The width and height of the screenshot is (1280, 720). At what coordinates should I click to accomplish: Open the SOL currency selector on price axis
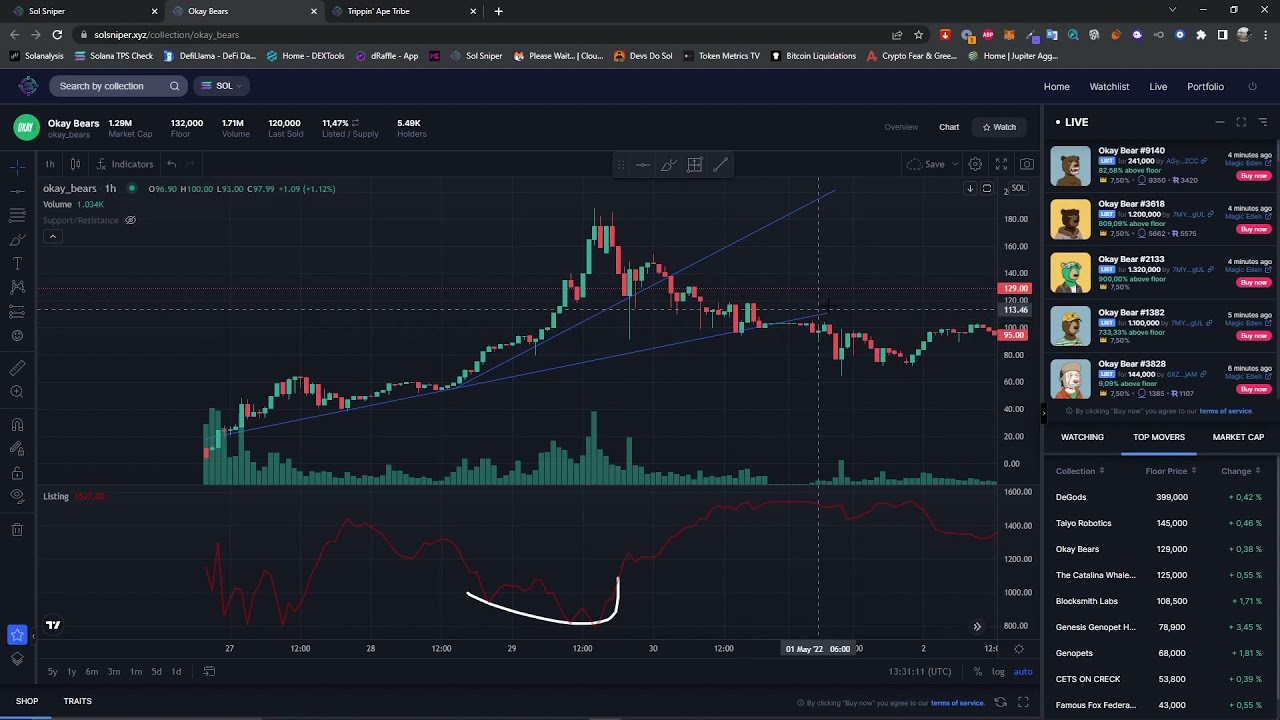pyautogui.click(x=1017, y=188)
